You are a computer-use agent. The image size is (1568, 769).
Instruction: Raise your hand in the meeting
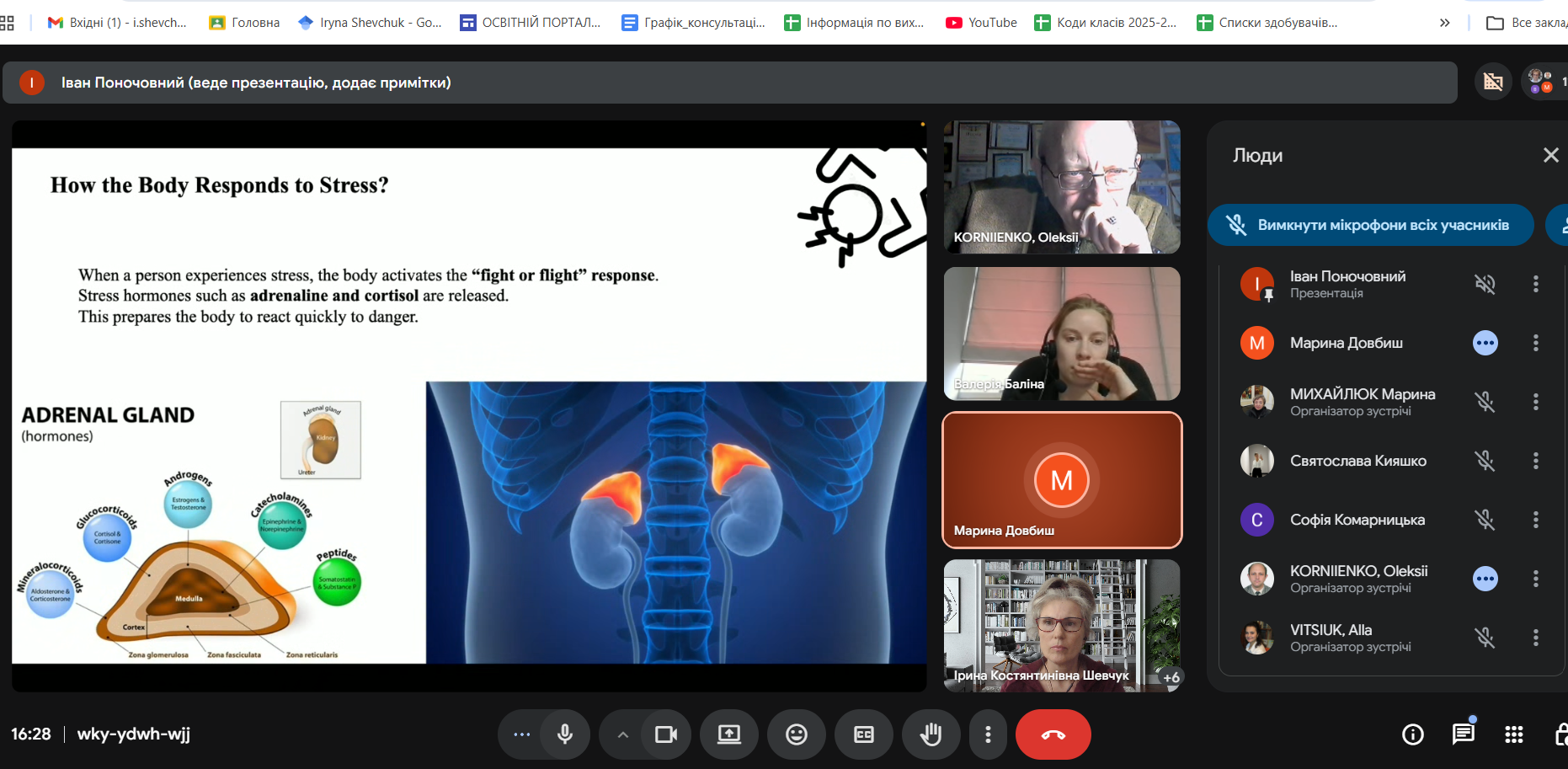click(x=931, y=734)
